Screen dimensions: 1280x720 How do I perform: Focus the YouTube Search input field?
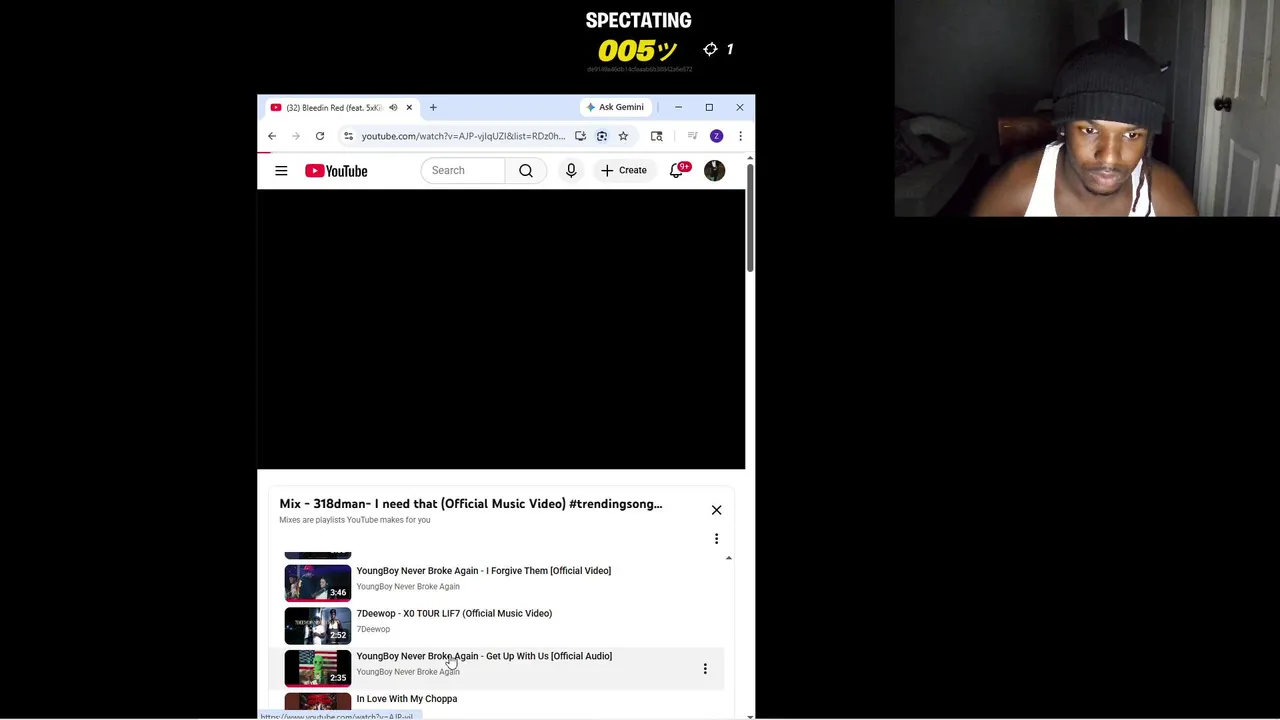click(463, 171)
